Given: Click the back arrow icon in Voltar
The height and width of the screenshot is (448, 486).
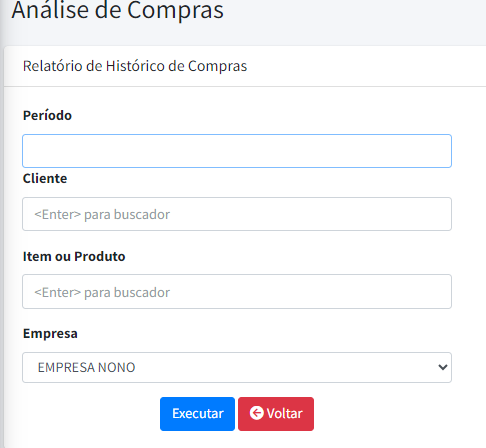Looking at the screenshot, I should point(257,413).
